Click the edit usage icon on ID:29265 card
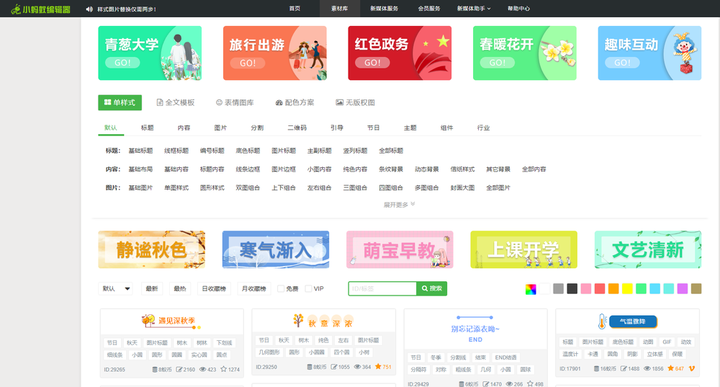The height and width of the screenshot is (387, 720). click(x=179, y=369)
